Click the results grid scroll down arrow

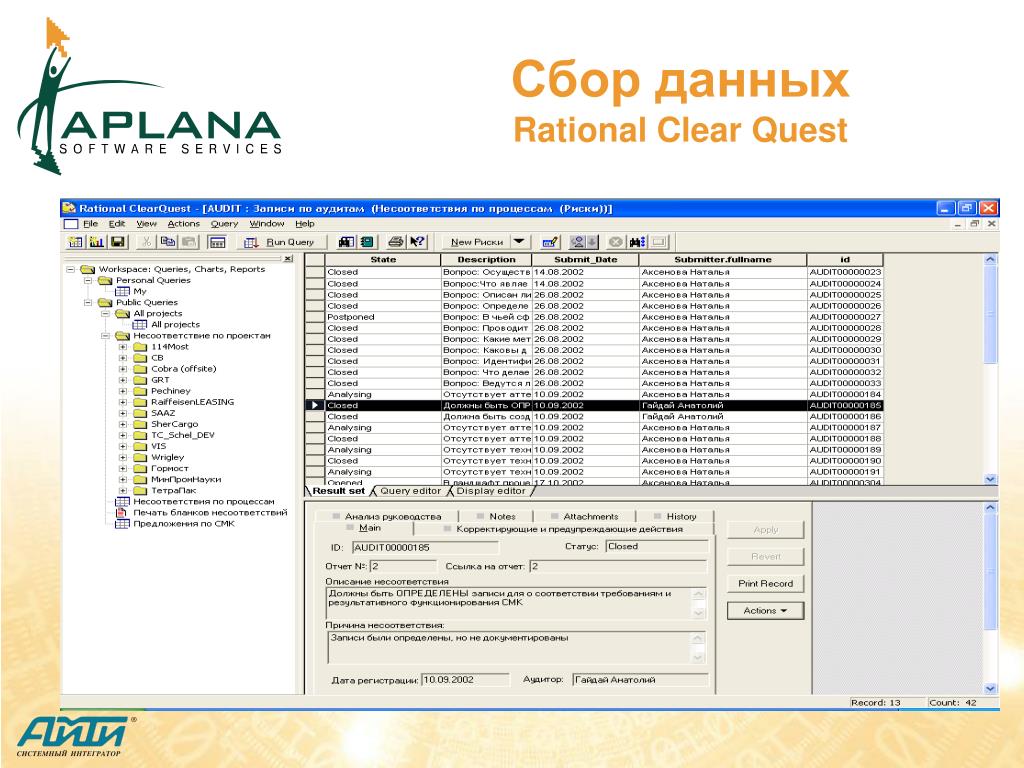[x=990, y=479]
